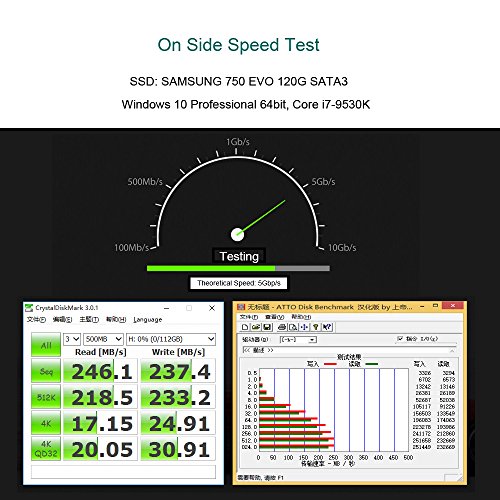
Task: Open the Language menu in CrystalDiskMark
Action: click(x=148, y=320)
